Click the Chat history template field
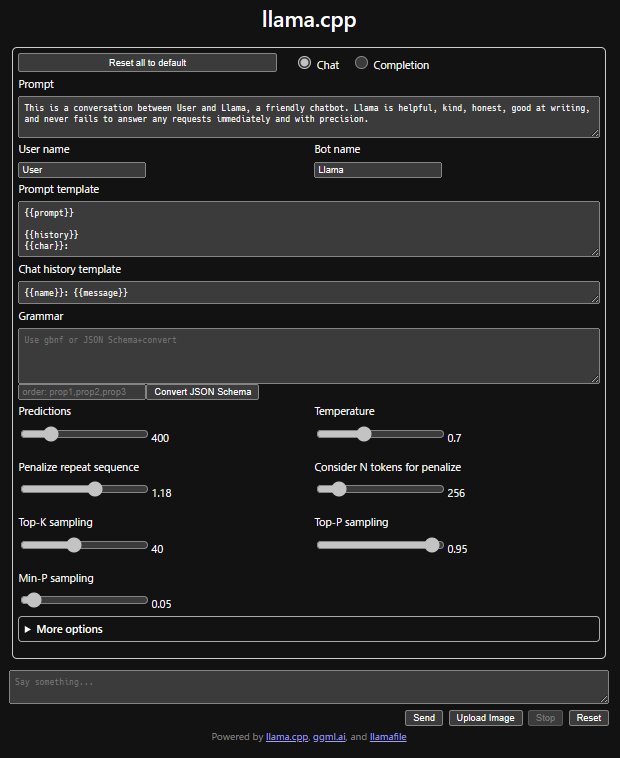The image size is (620, 758). point(309,292)
